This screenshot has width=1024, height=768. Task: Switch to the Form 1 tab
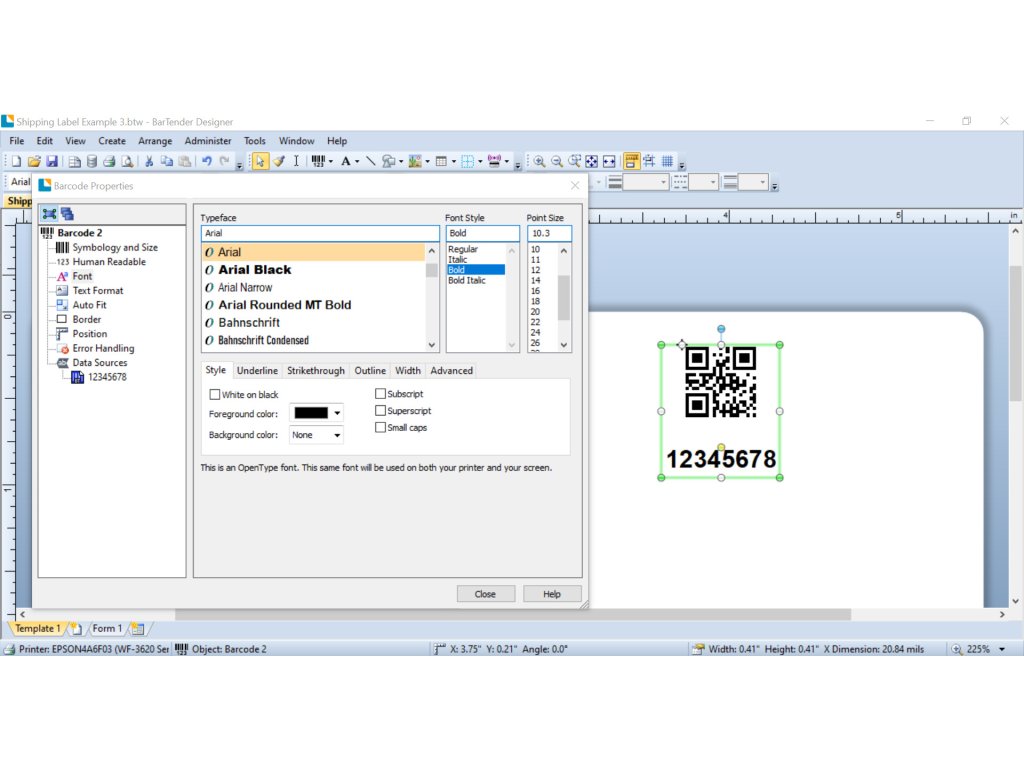pyautogui.click(x=107, y=628)
